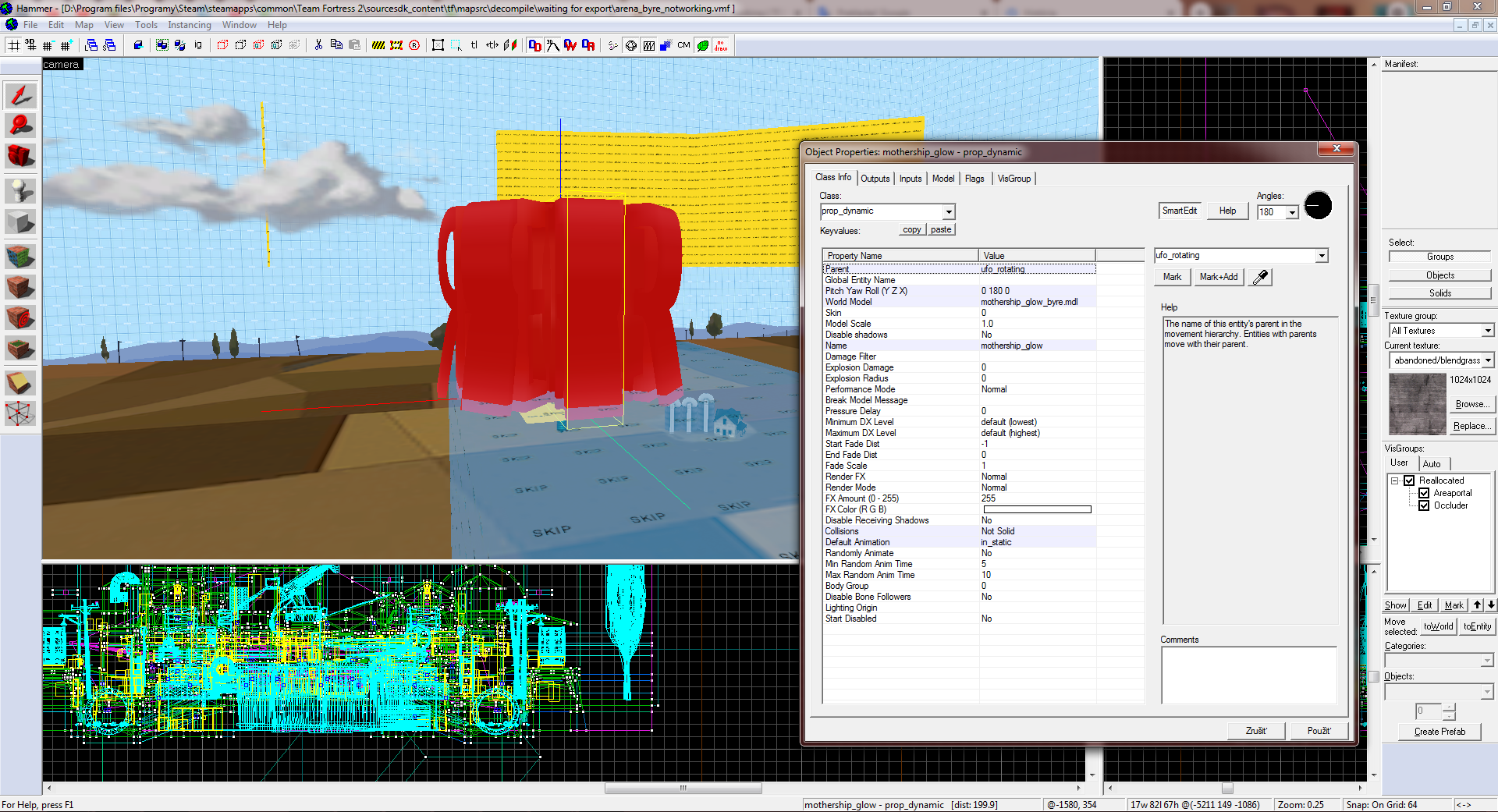1498x812 pixels.
Task: Click the eyedropper pick entity icon
Action: tap(1260, 277)
